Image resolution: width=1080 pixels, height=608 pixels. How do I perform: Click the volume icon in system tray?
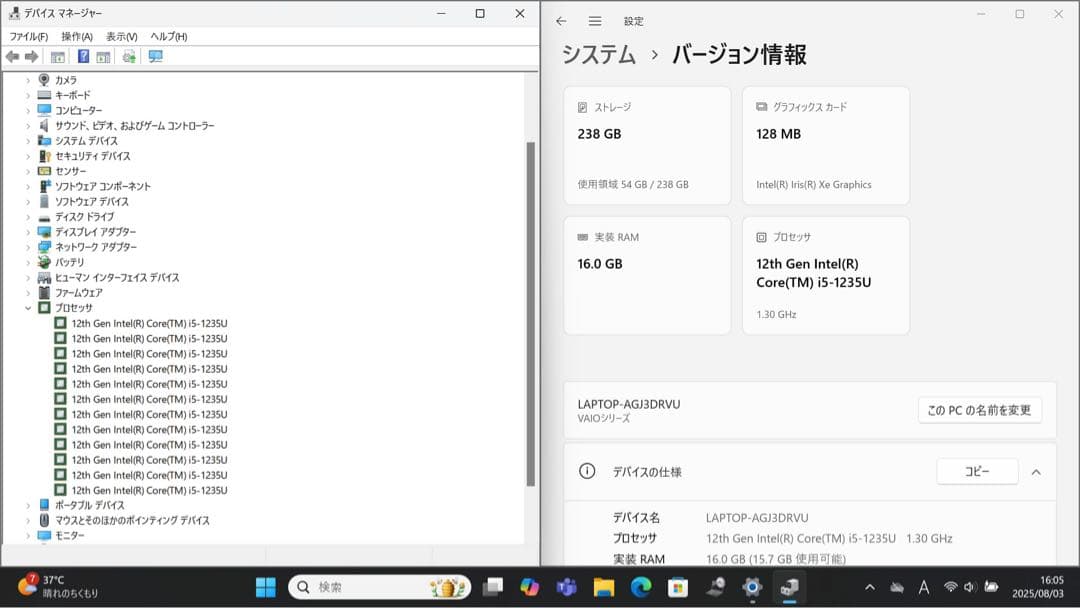(x=970, y=587)
